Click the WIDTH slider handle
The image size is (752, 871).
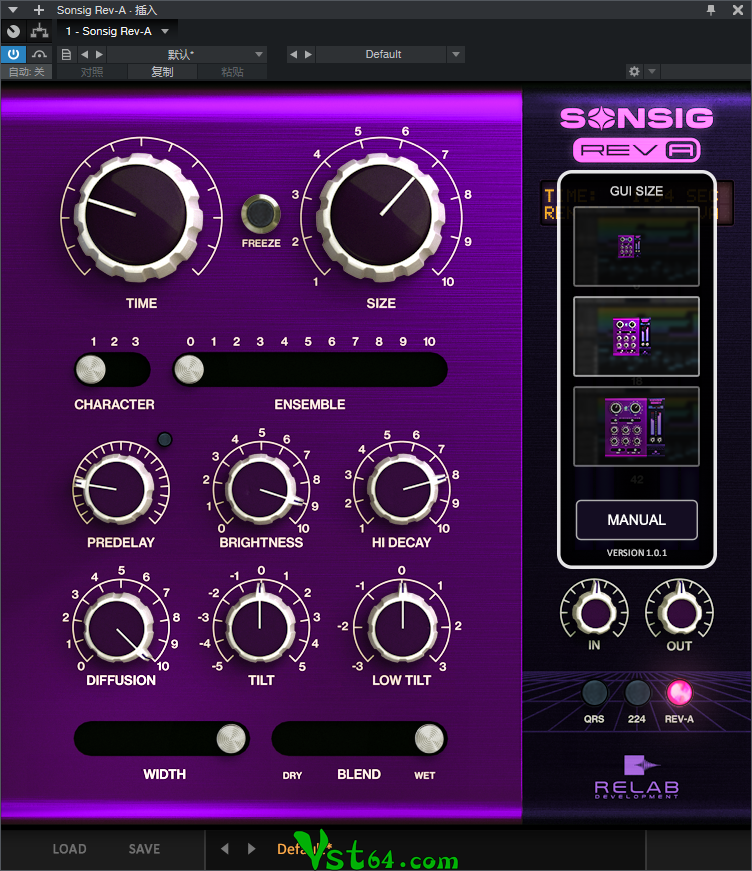(231, 739)
